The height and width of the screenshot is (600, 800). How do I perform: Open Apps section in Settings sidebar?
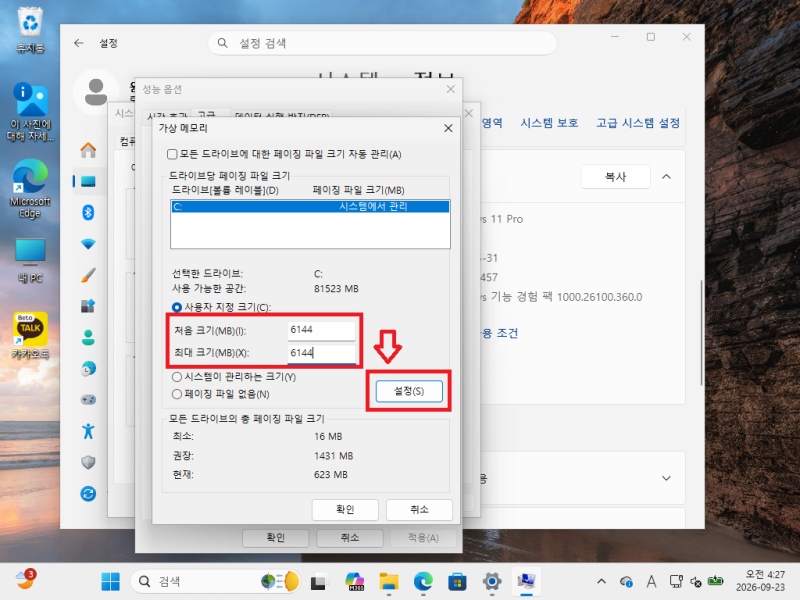88,306
